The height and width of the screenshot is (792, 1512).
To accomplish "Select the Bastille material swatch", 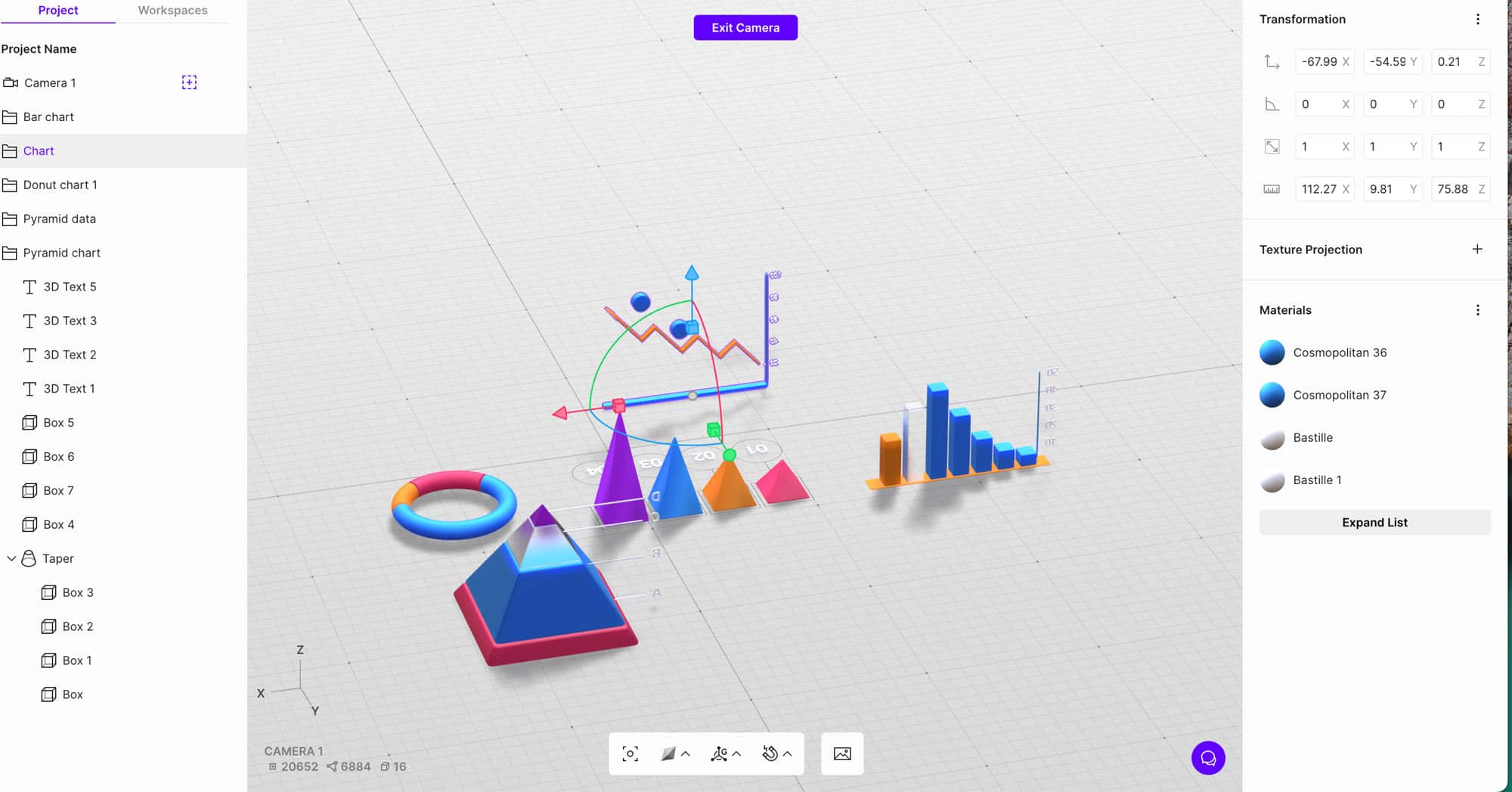I will [x=1272, y=438].
